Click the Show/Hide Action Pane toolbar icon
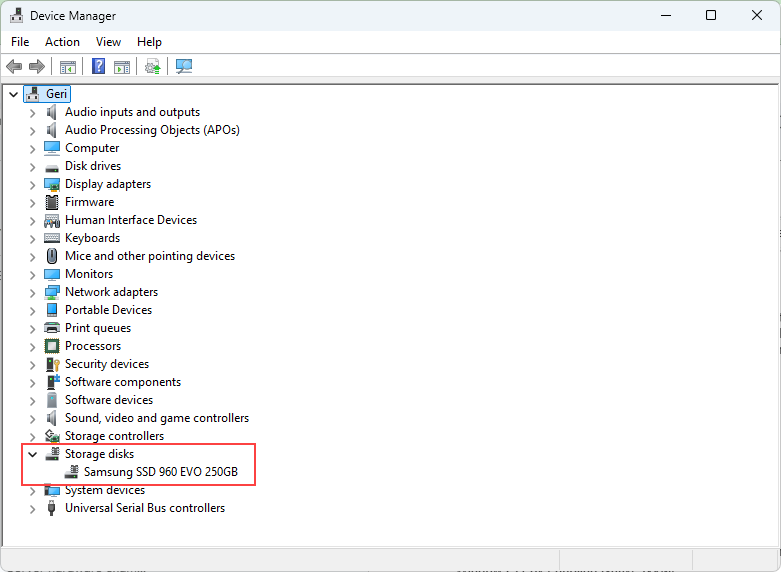This screenshot has width=781, height=572. point(122,67)
